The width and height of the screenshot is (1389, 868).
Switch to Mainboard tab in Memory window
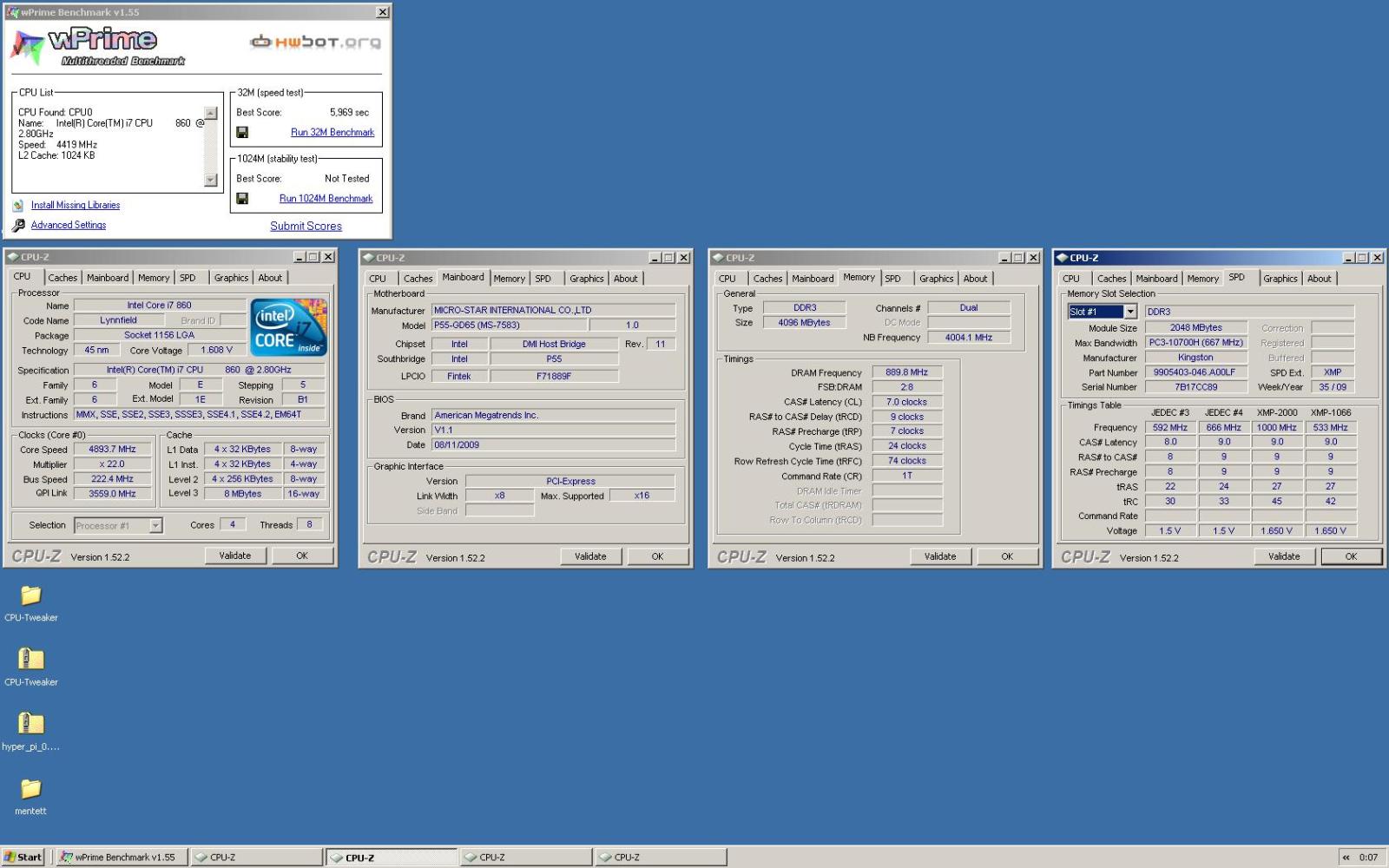(813, 279)
